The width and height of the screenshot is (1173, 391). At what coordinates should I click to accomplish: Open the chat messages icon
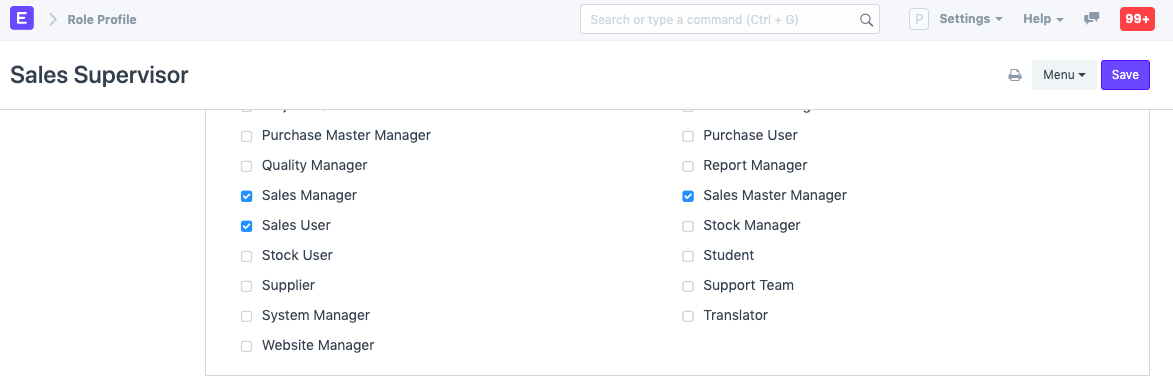click(x=1091, y=19)
